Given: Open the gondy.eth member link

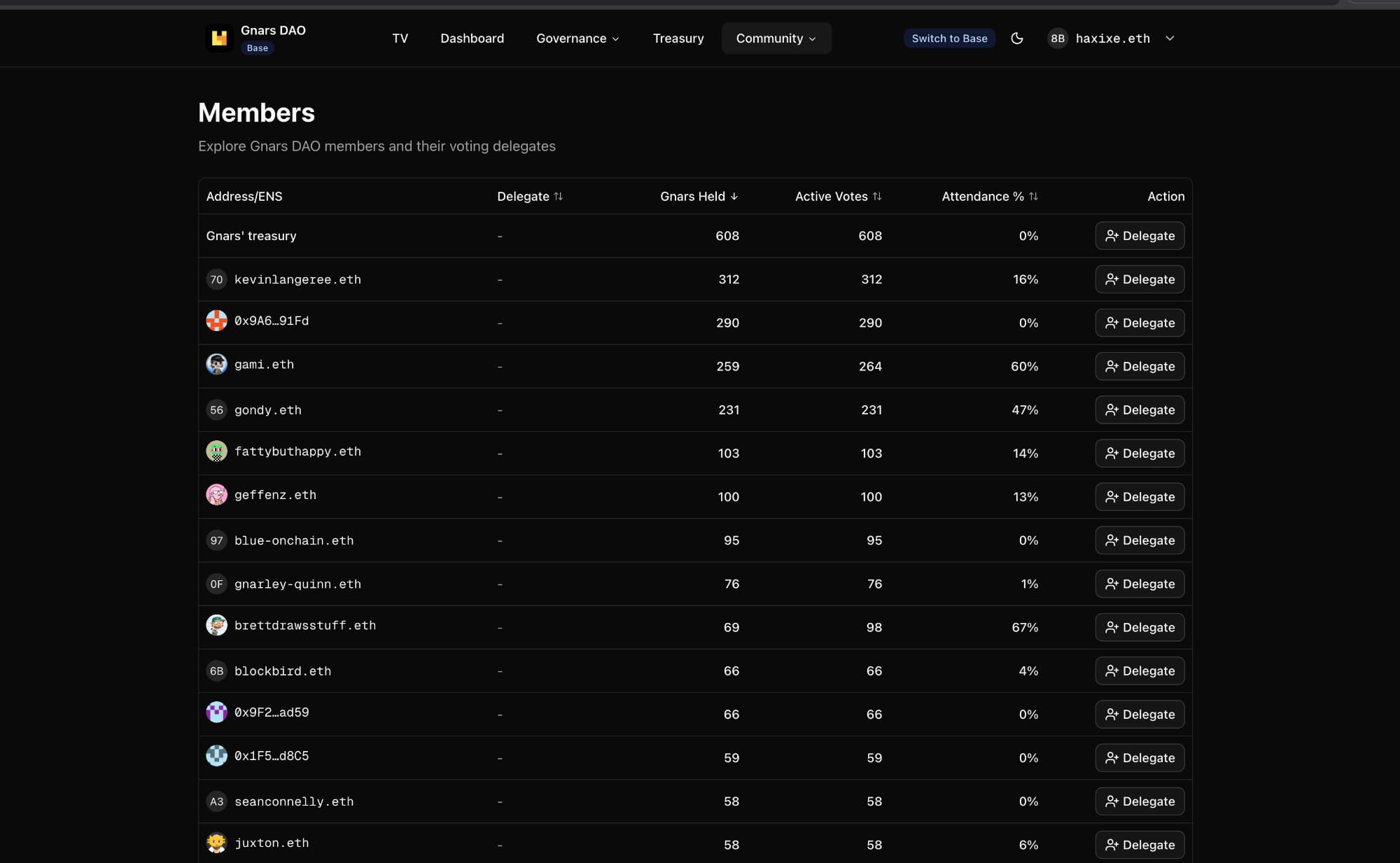Looking at the screenshot, I should coord(267,410).
